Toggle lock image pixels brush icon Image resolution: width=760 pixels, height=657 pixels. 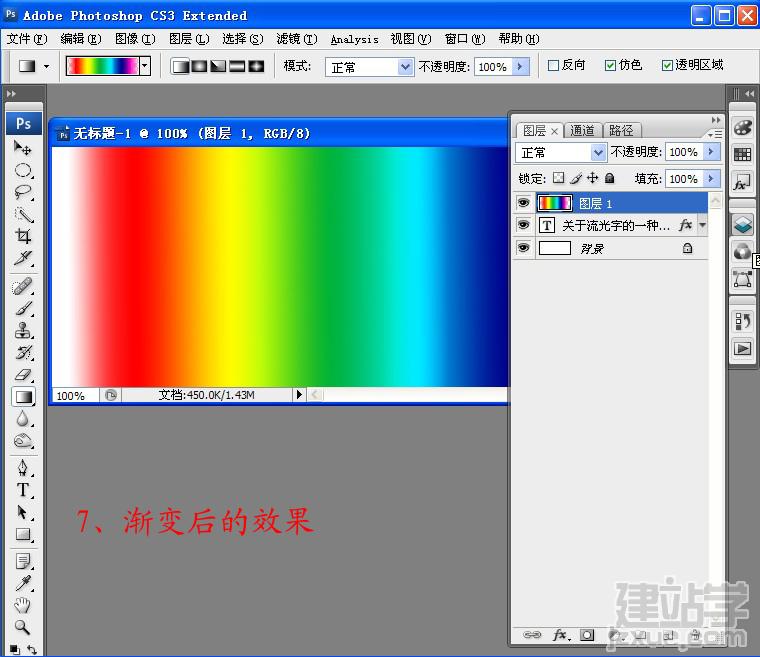(576, 178)
